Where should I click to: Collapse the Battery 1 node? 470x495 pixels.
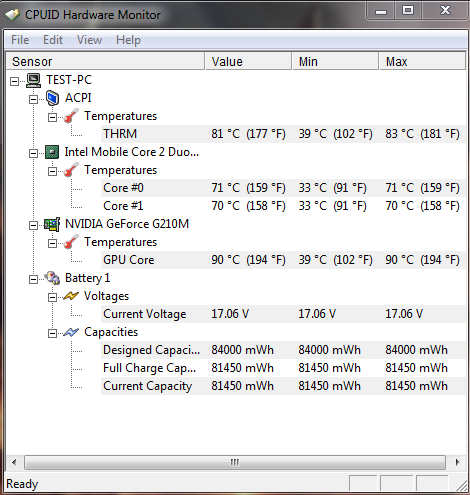coord(33,279)
